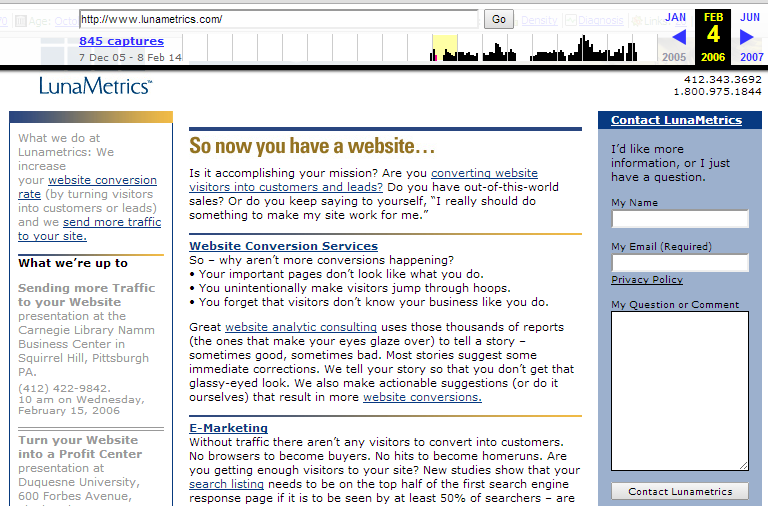This screenshot has height=506, width=768.
Task: Click the JUN month label
Action: [750, 17]
